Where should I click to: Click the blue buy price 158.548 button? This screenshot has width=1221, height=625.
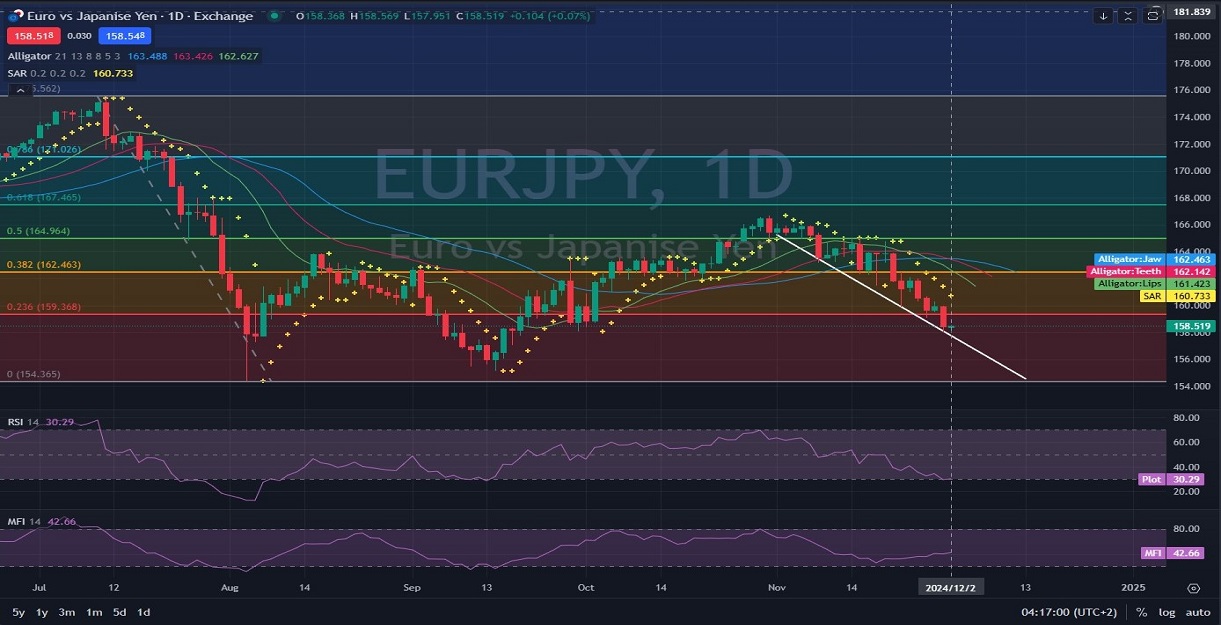[124, 36]
